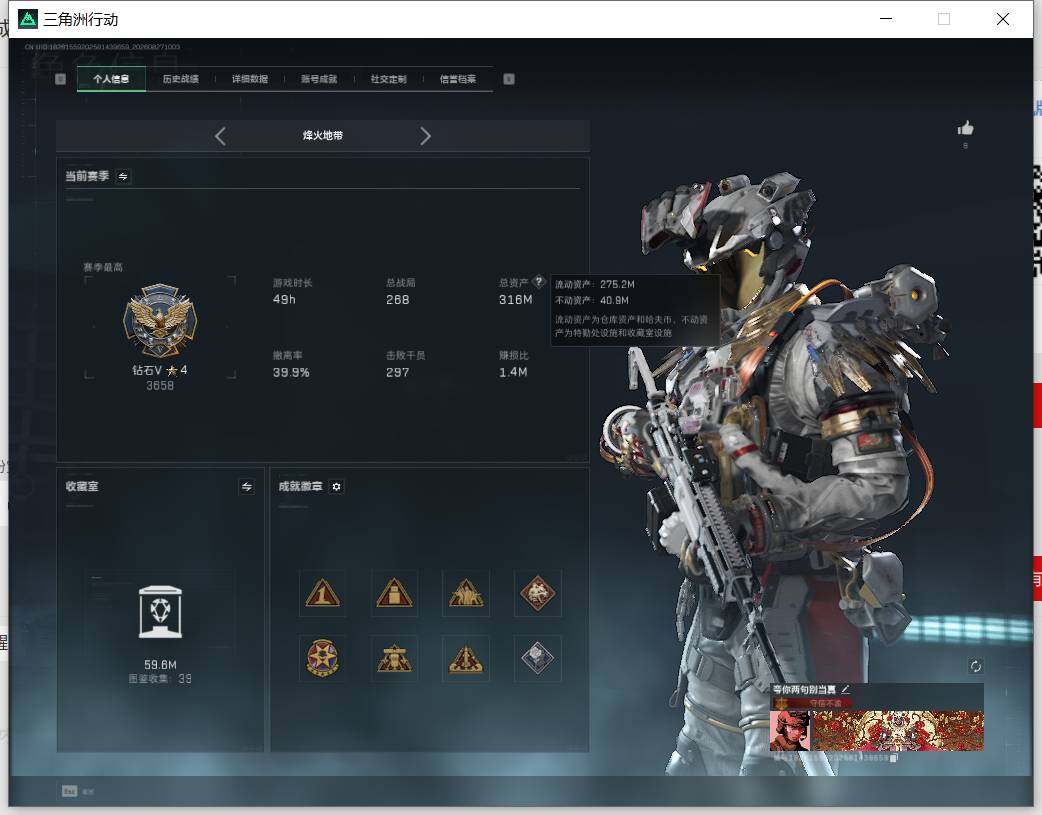
Task: Click the 总战局 268 value
Action: tap(397, 300)
